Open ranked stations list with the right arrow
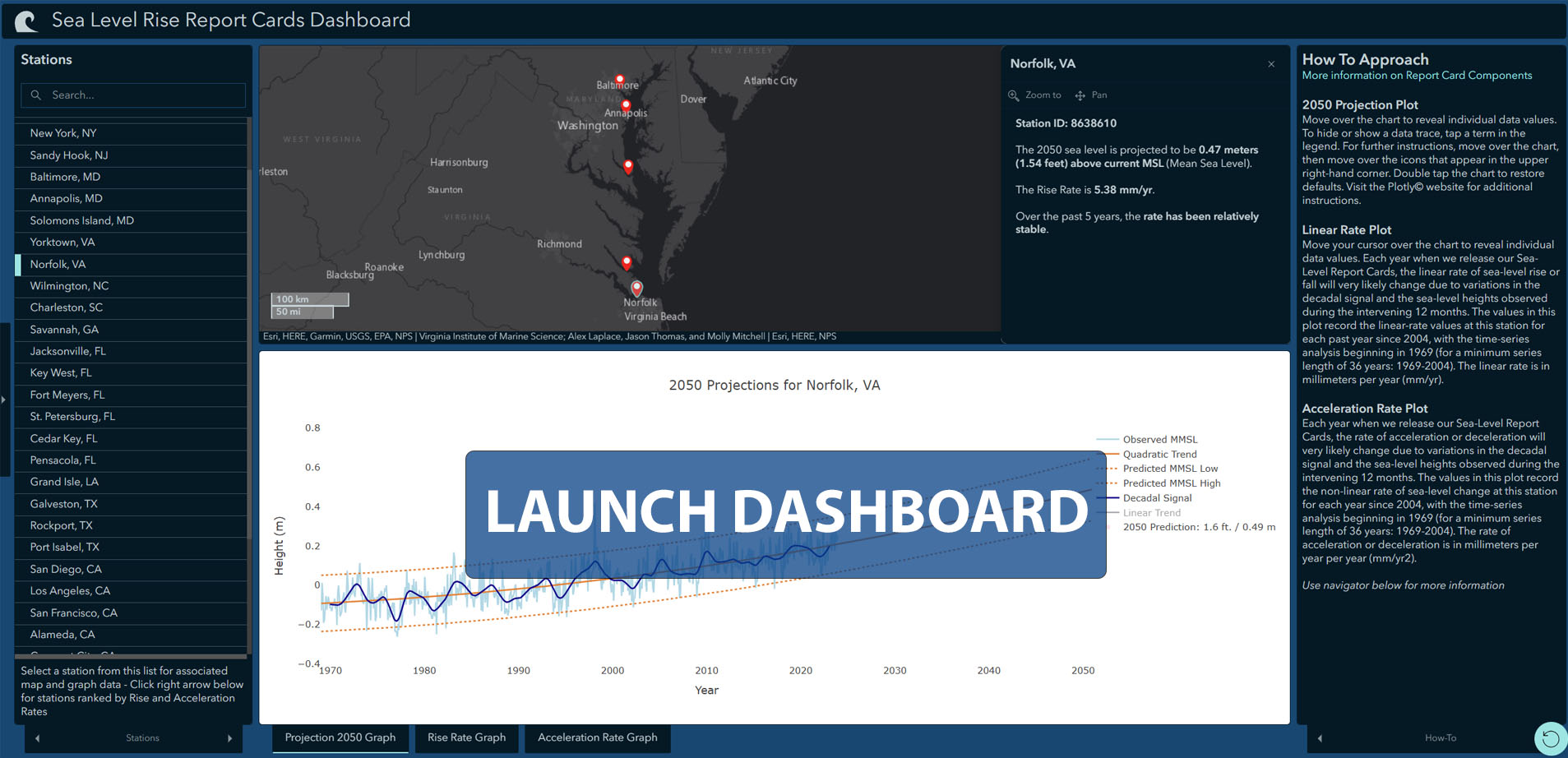 tap(231, 737)
